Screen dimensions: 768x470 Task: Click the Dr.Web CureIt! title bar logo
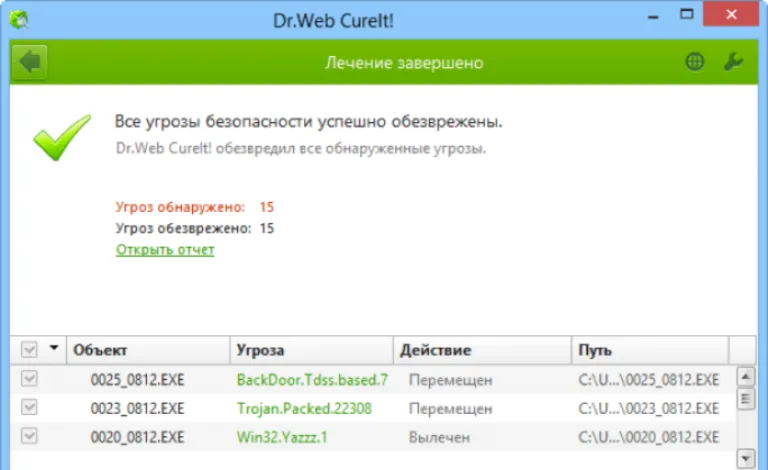point(19,20)
